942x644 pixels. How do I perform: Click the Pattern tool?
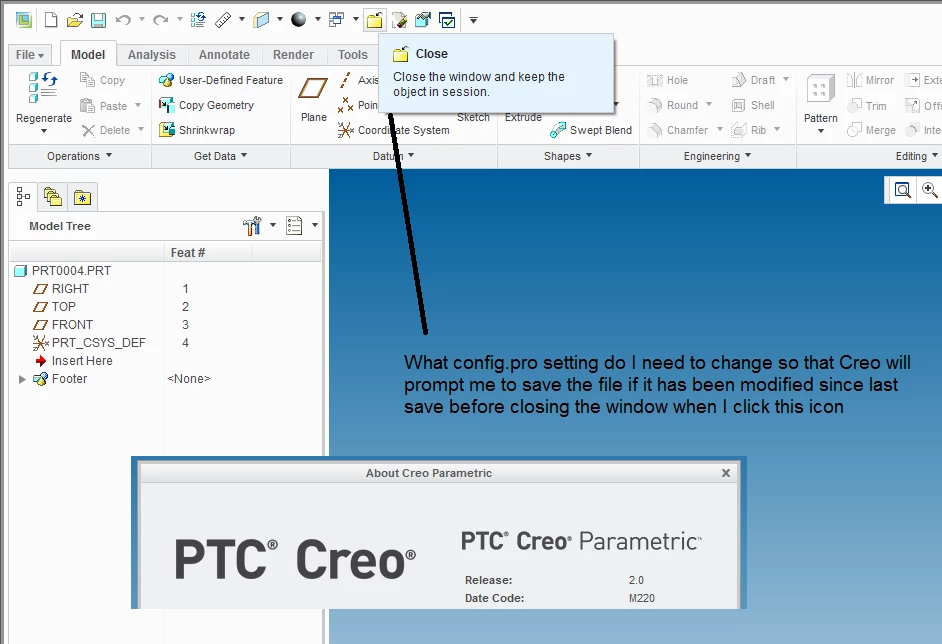pos(821,102)
